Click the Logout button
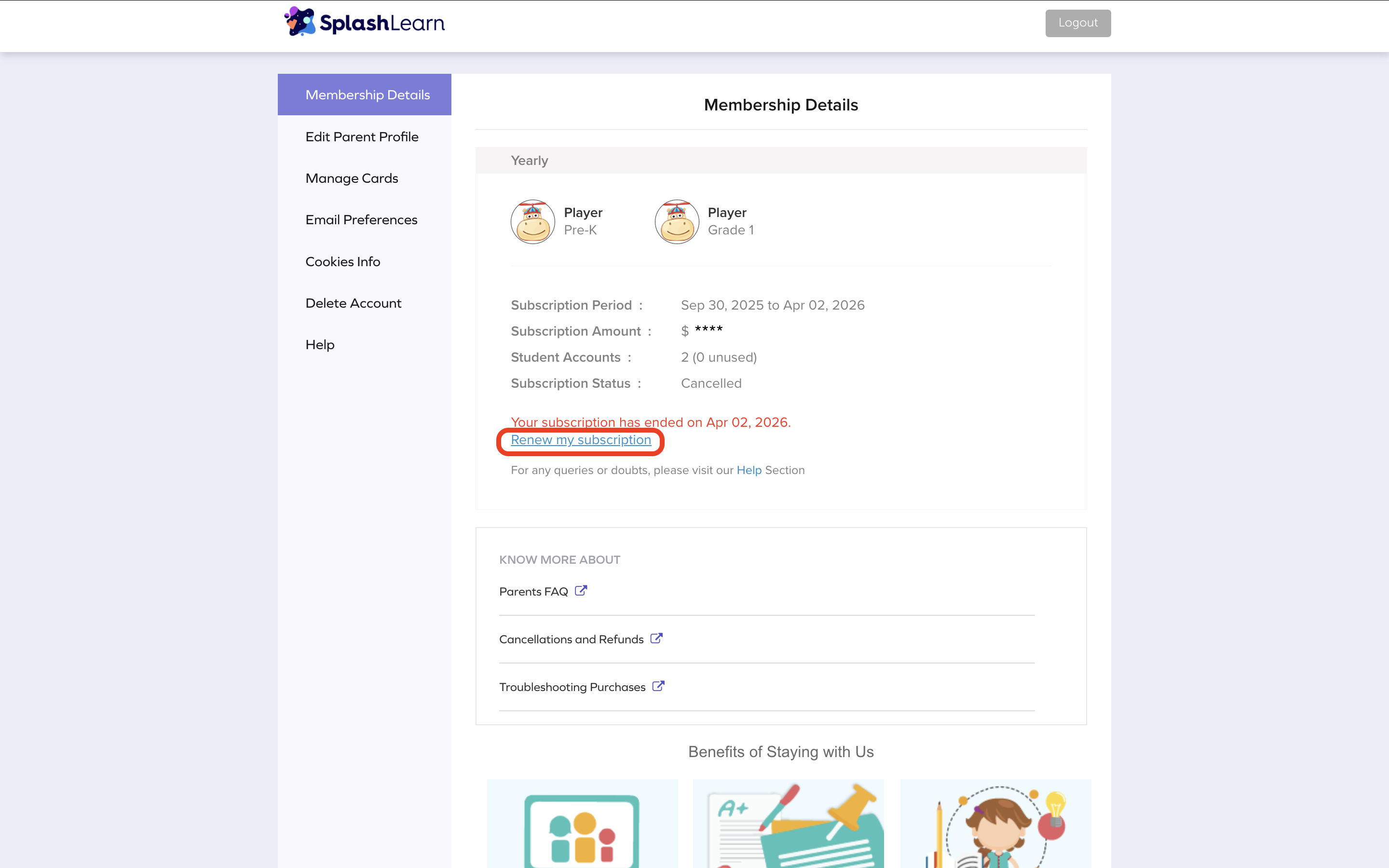The height and width of the screenshot is (868, 1389). pyautogui.click(x=1078, y=23)
